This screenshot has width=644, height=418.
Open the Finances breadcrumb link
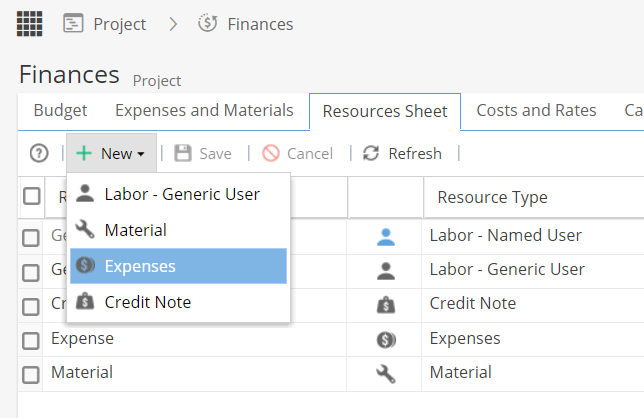pos(260,24)
